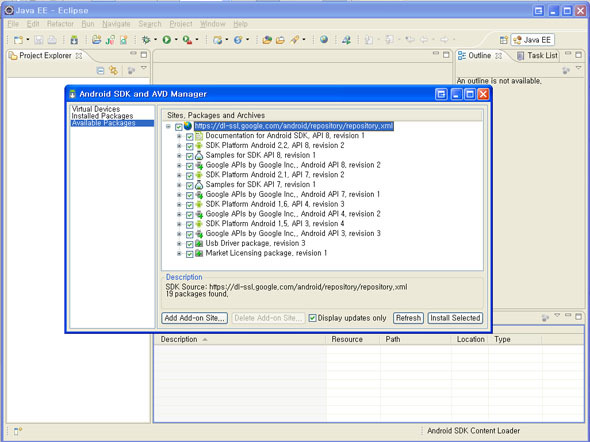Select Installed Packages in left list

tap(102, 116)
